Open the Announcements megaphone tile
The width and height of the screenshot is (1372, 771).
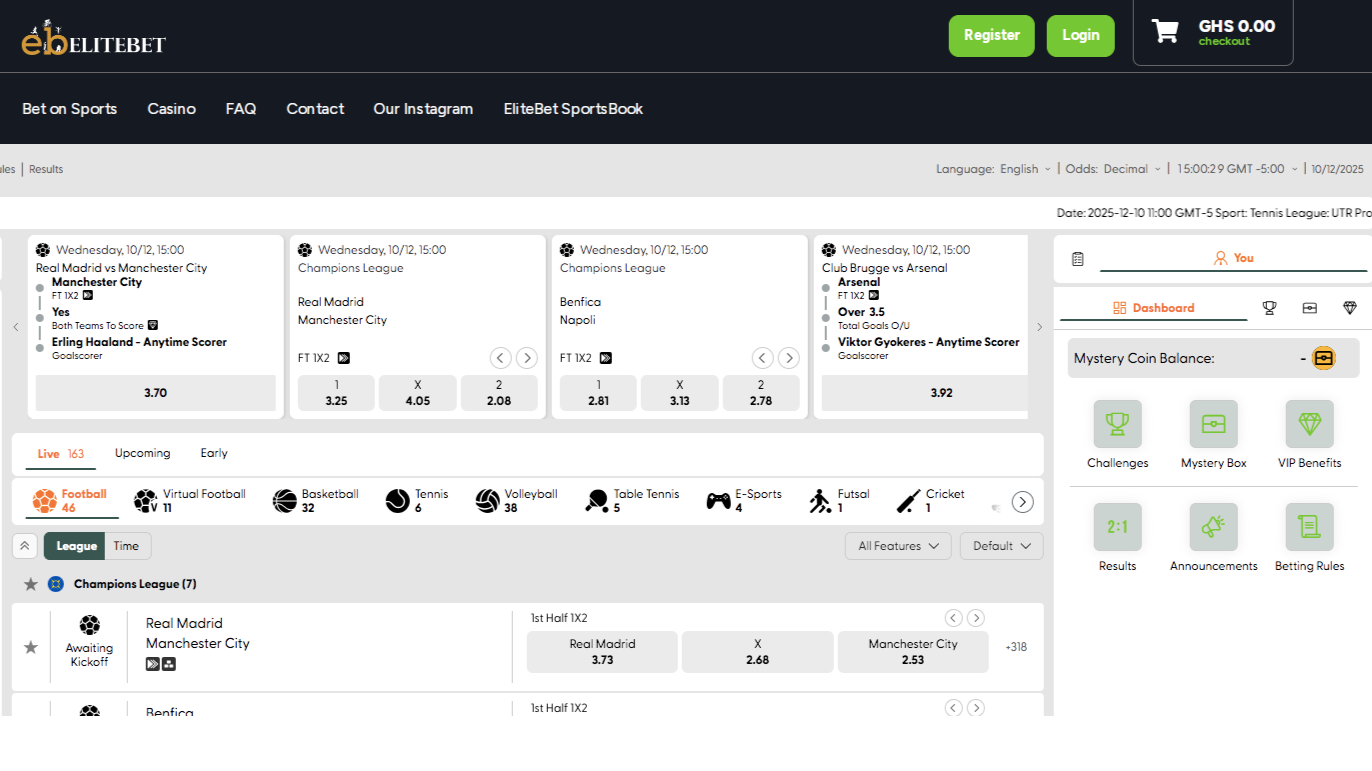pyautogui.click(x=1213, y=527)
